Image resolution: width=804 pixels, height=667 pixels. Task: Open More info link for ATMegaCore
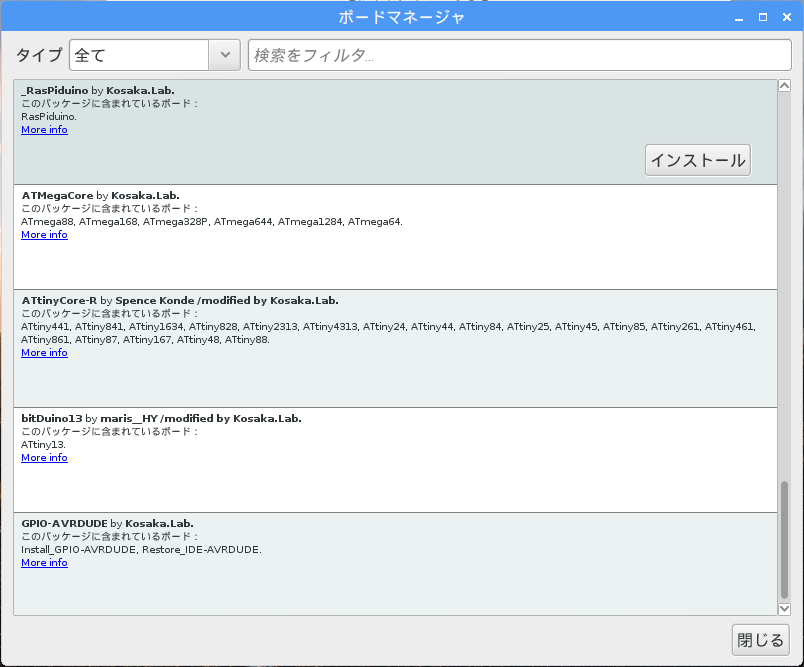tap(44, 235)
